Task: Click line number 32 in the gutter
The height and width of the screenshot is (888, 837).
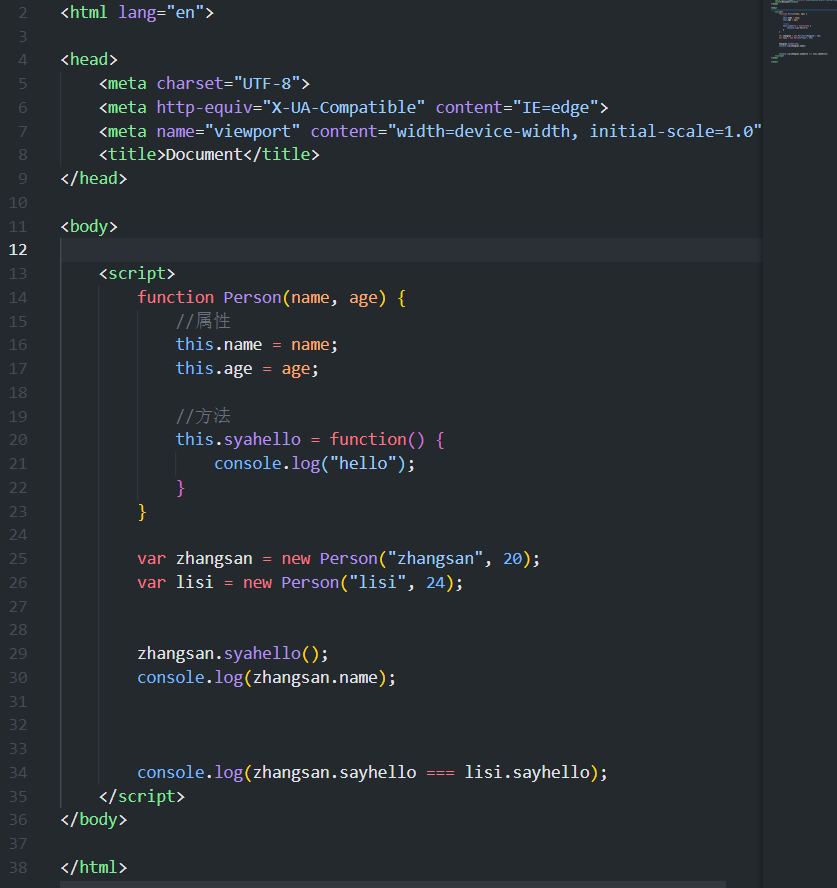Action: tap(18, 725)
